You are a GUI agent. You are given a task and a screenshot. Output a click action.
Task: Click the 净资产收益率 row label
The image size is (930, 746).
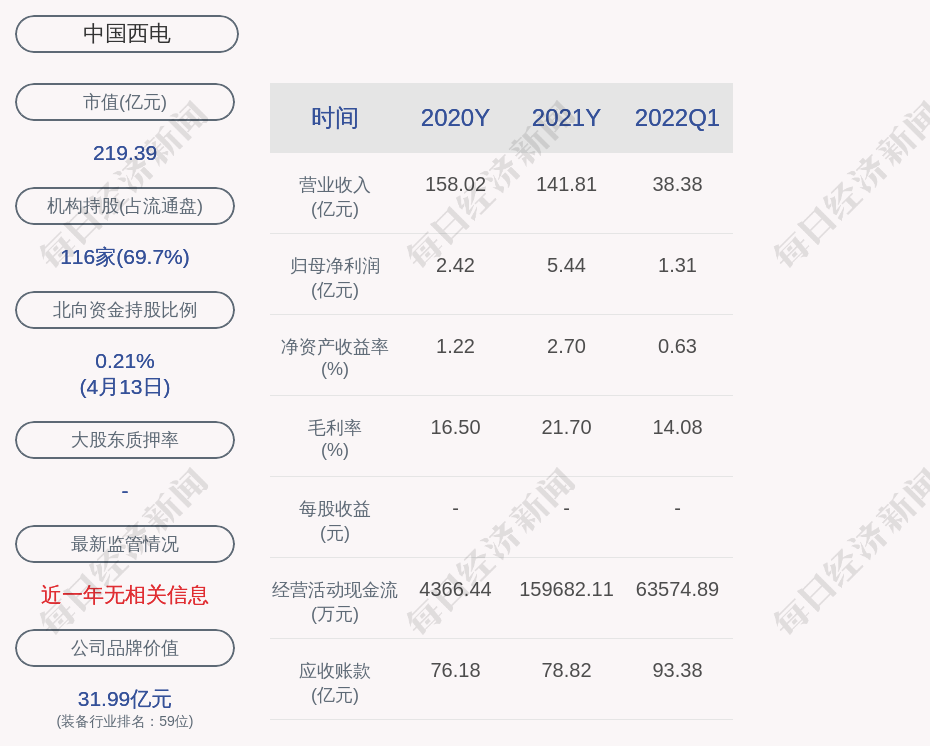tap(335, 358)
